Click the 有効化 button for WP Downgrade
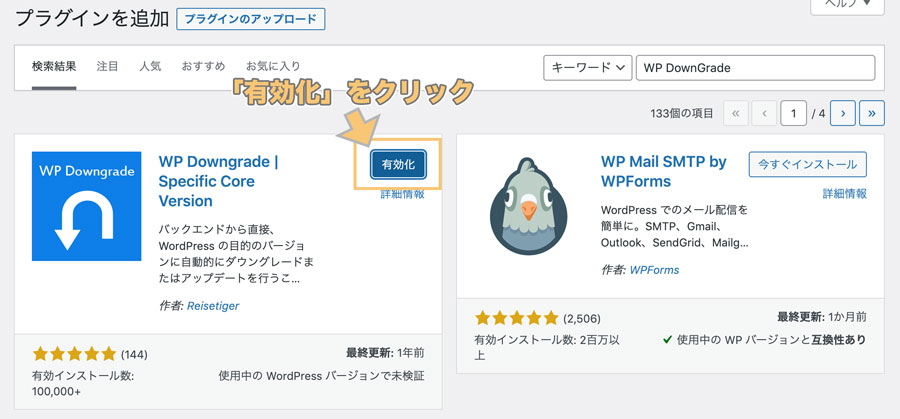The height and width of the screenshot is (419, 900). pos(398,164)
